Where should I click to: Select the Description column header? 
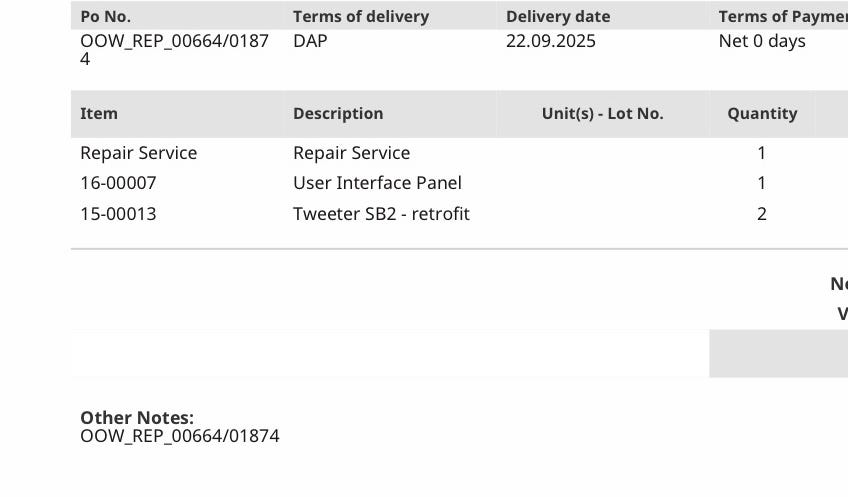click(x=338, y=113)
